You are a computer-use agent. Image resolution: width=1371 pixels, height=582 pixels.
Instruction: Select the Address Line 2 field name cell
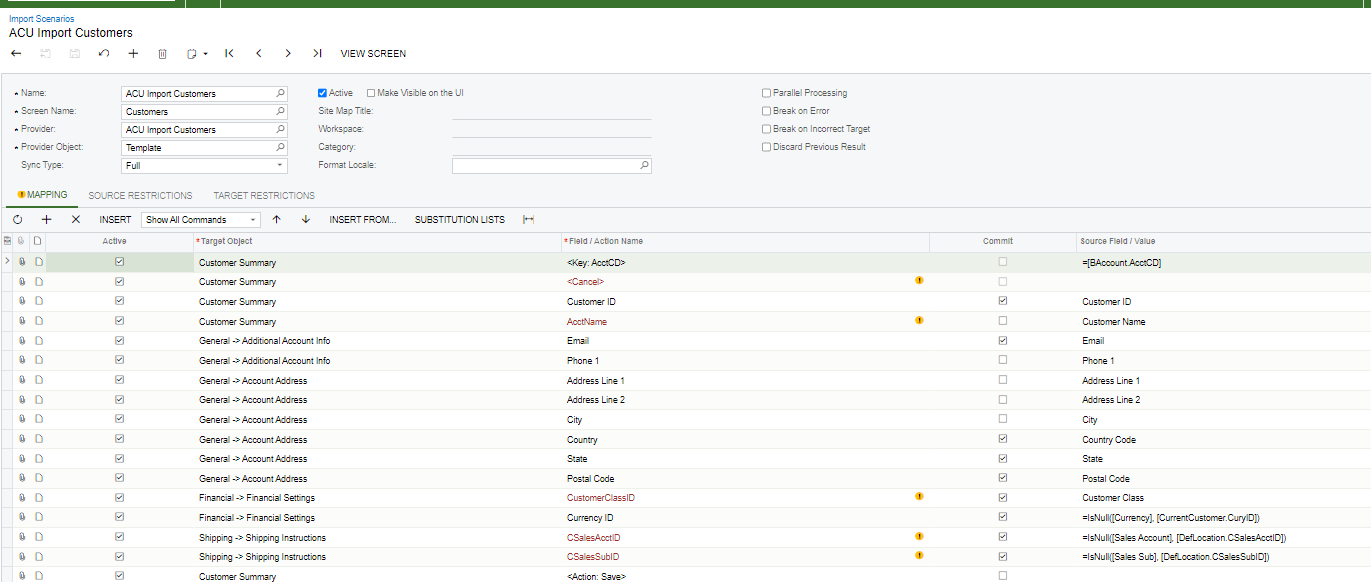coord(745,400)
